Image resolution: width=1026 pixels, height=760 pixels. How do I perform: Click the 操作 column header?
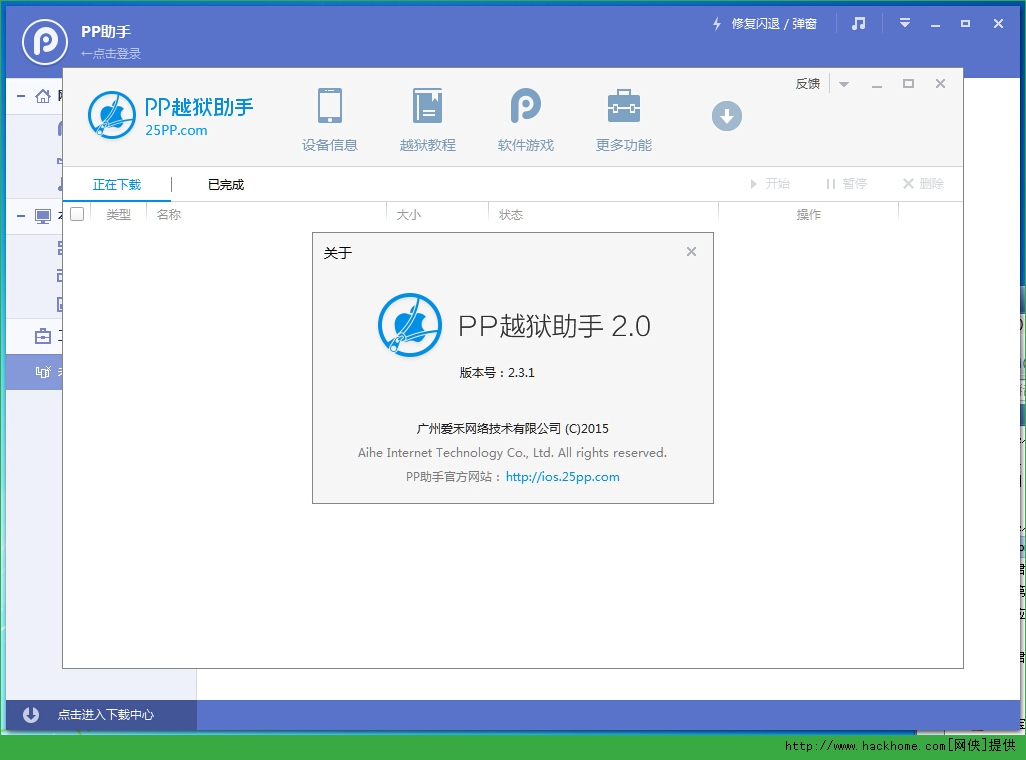(x=808, y=215)
